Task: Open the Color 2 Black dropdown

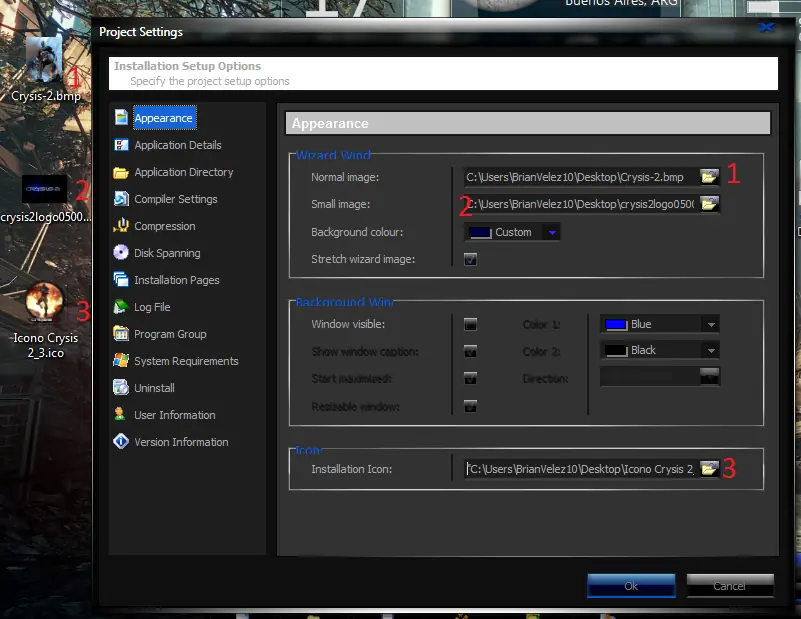Action: pyautogui.click(x=709, y=350)
